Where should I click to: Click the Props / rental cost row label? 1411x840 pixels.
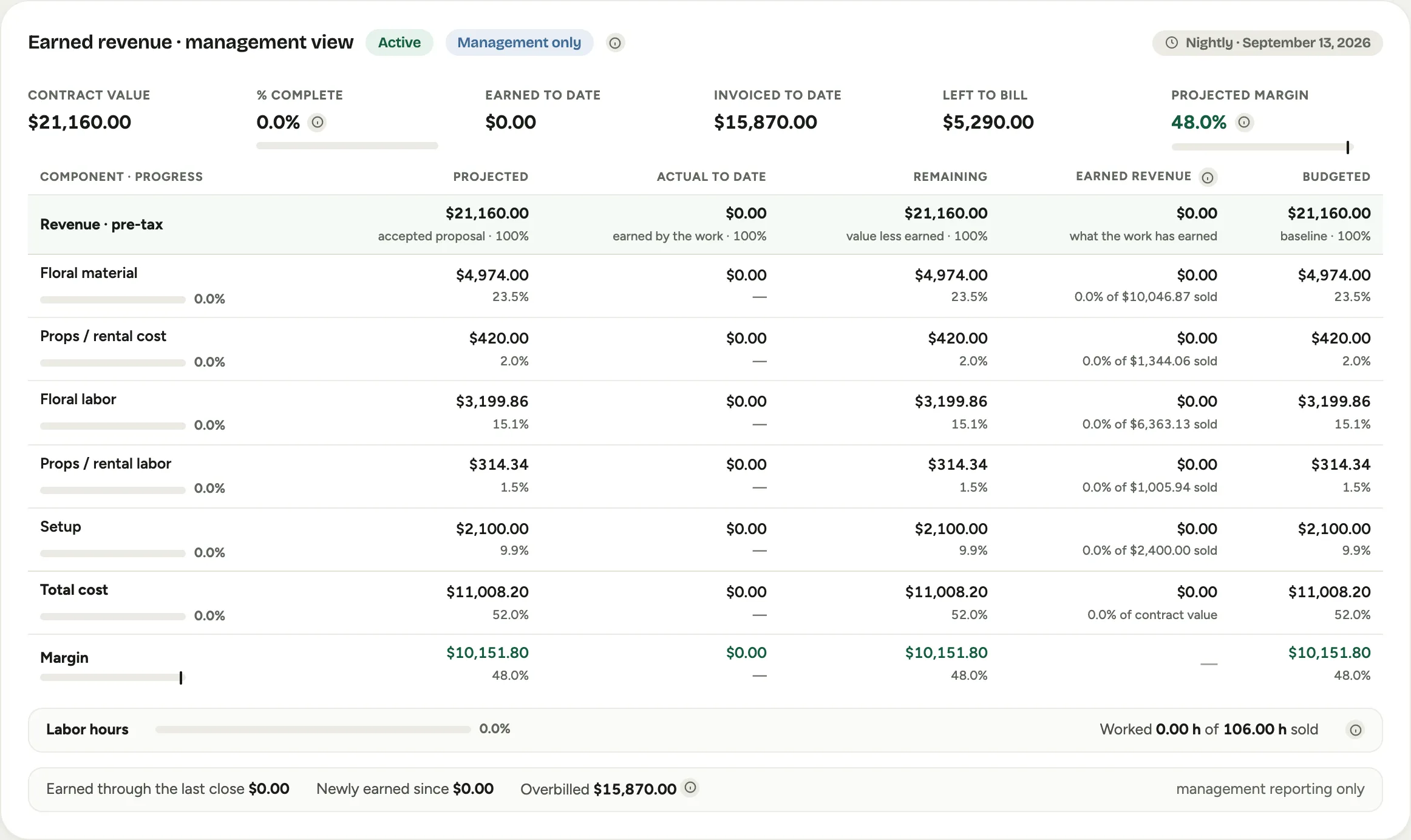pos(103,336)
